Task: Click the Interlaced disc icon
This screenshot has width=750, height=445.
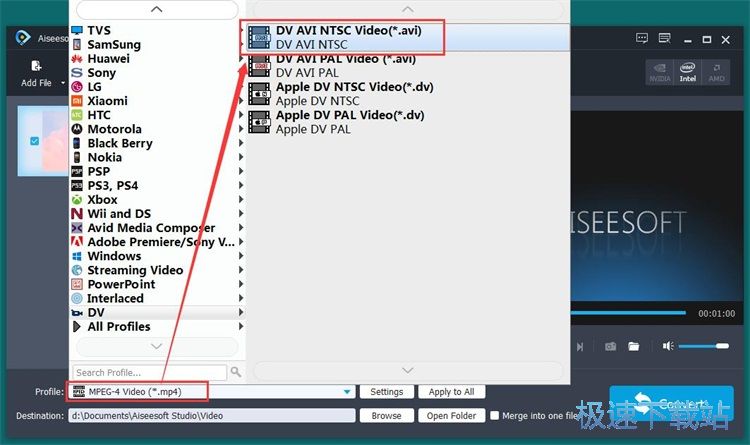Action: pyautogui.click(x=77, y=299)
